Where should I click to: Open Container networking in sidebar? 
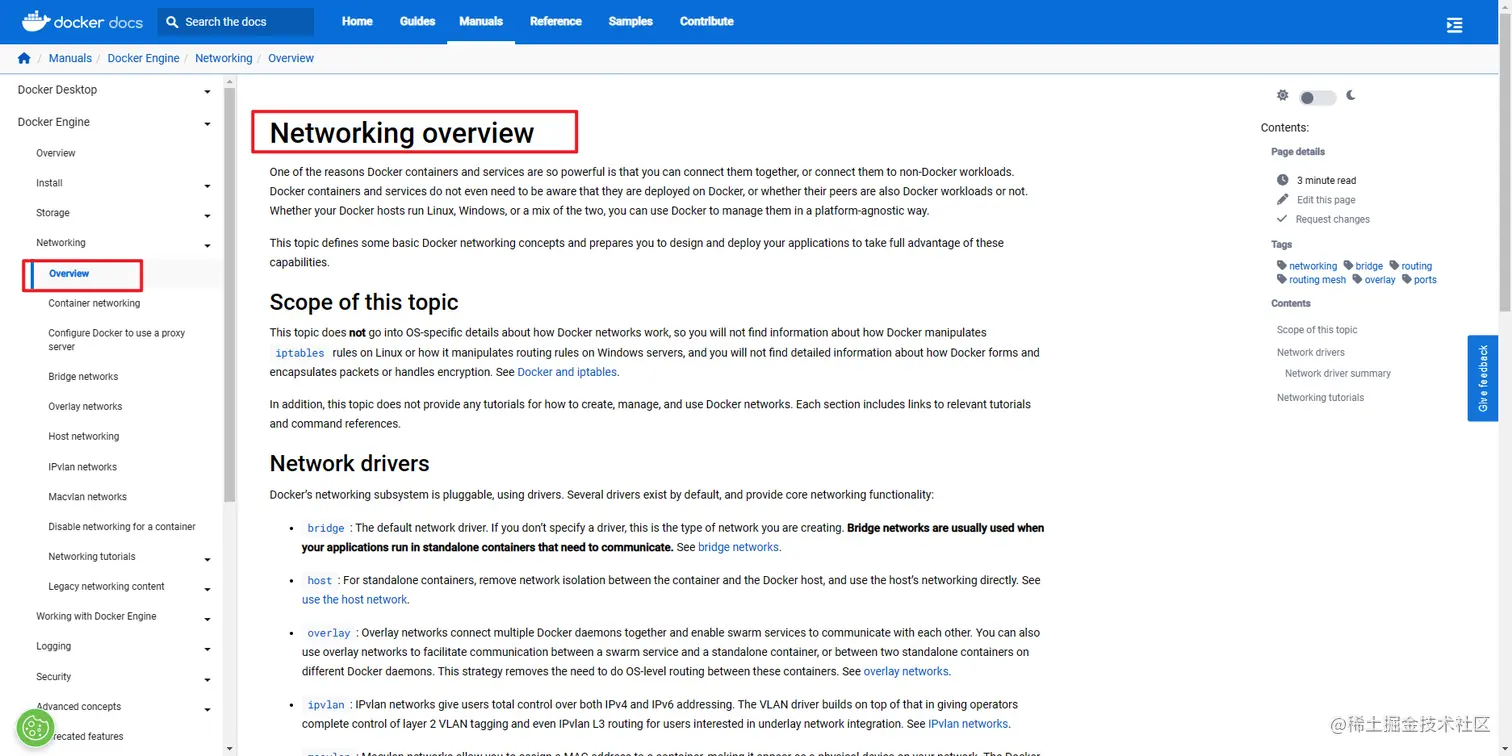[94, 303]
